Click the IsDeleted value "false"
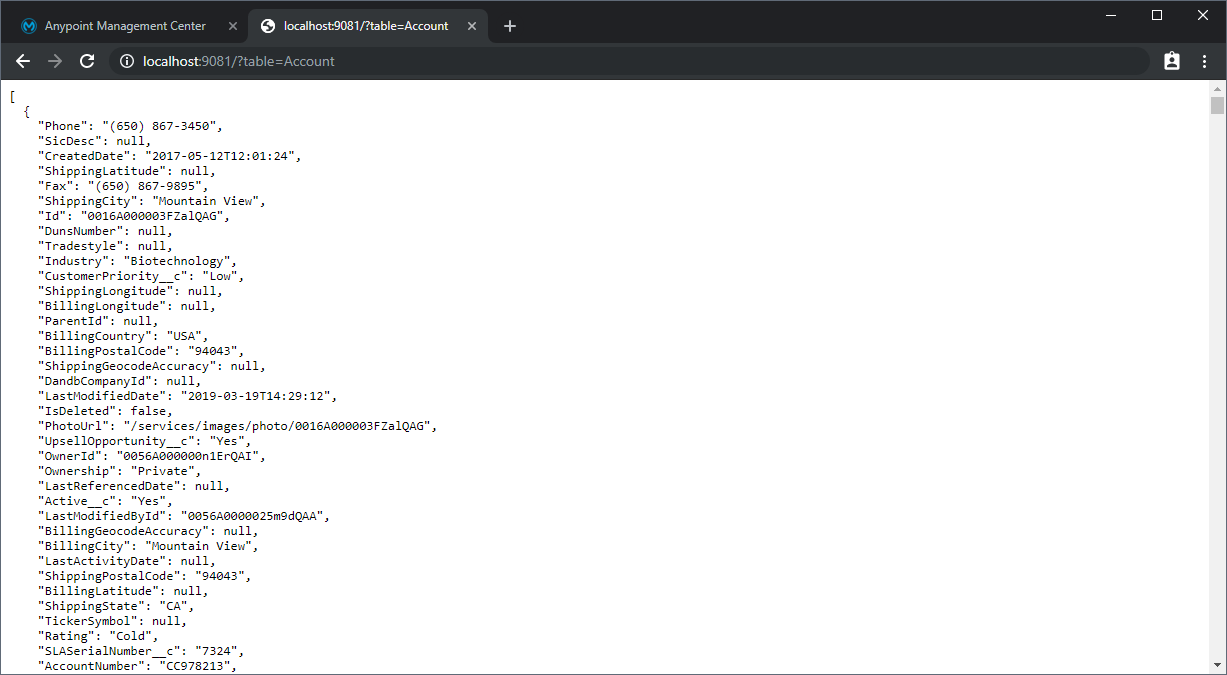 click(x=147, y=411)
